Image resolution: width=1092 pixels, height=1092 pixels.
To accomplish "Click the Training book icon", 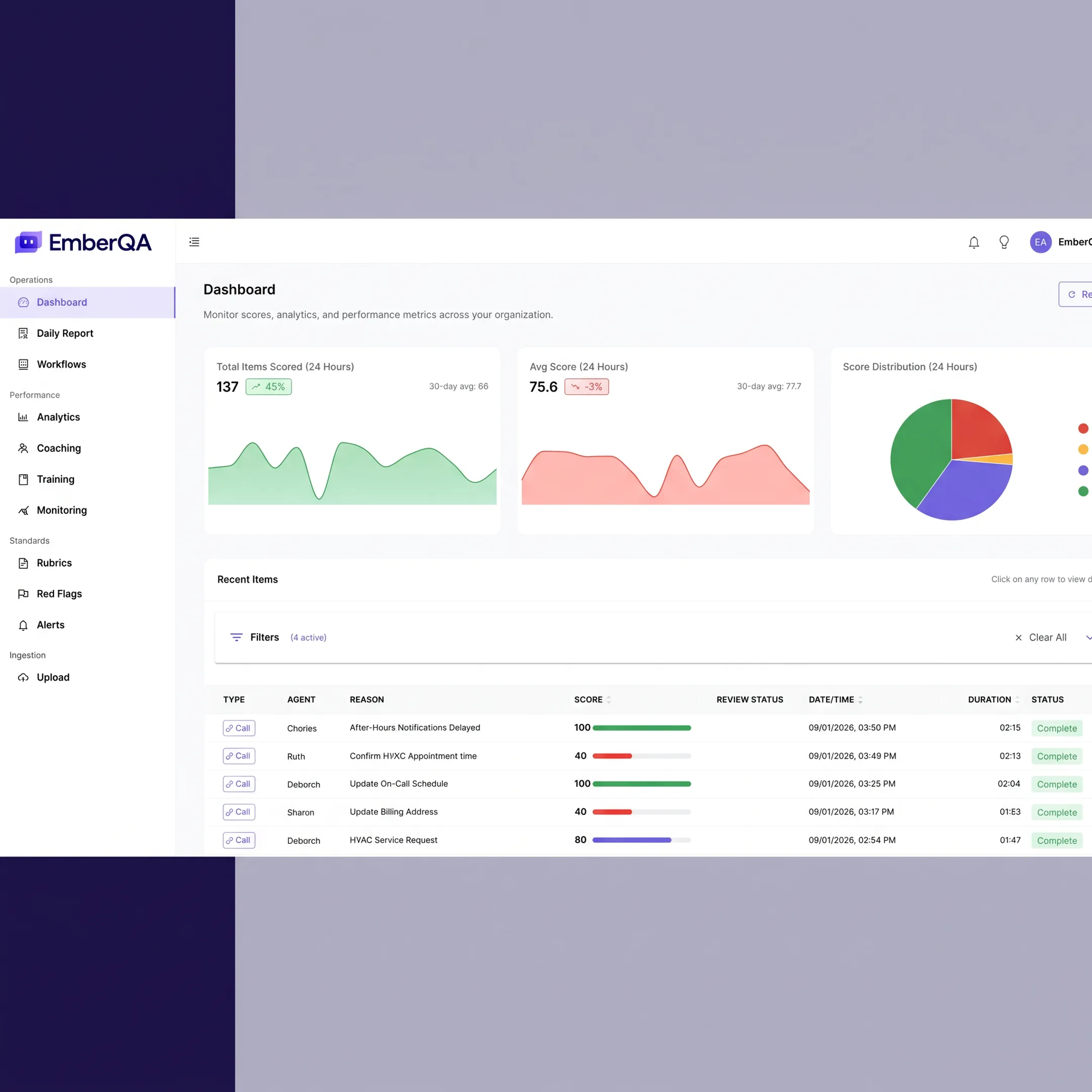I will click(23, 479).
